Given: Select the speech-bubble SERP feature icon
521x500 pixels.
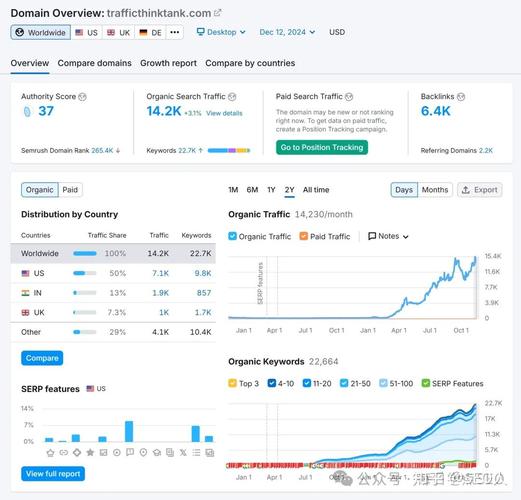Looking at the screenshot, I should click(130, 452).
